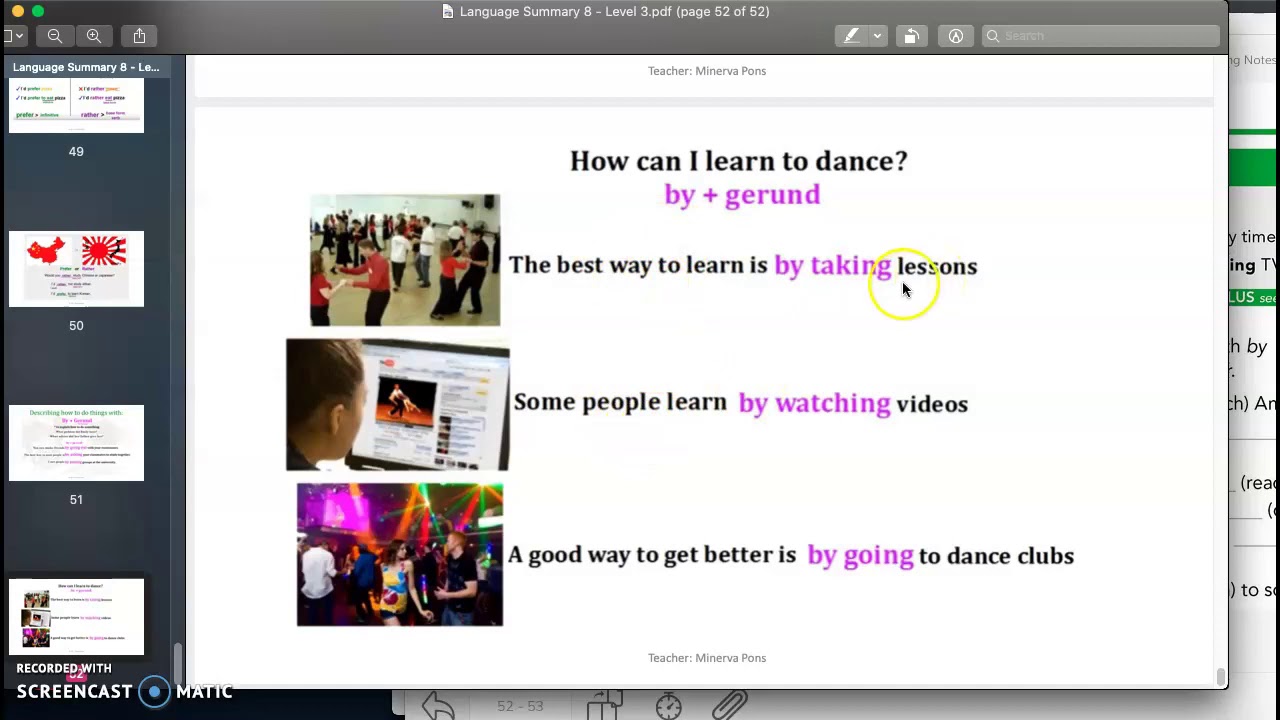Click heading 'How can I learn to dance?'
This screenshot has height=720, width=1280.
738,161
